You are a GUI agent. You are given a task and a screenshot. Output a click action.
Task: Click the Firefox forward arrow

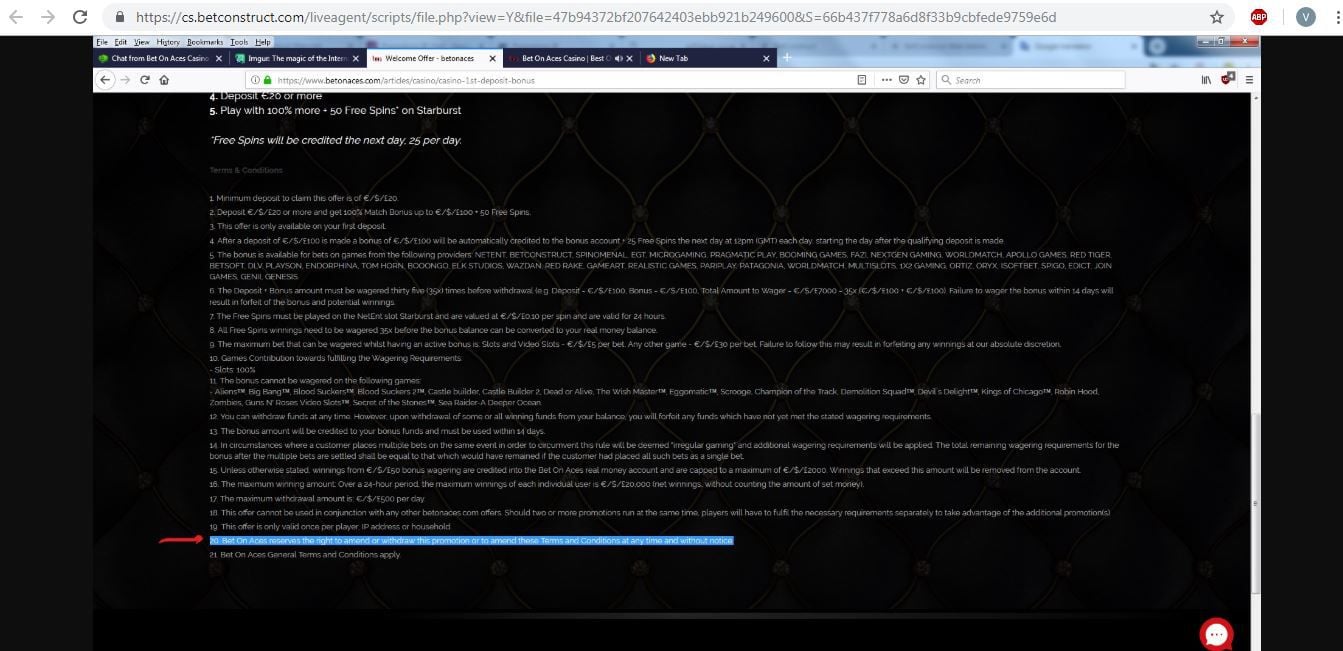[x=125, y=80]
